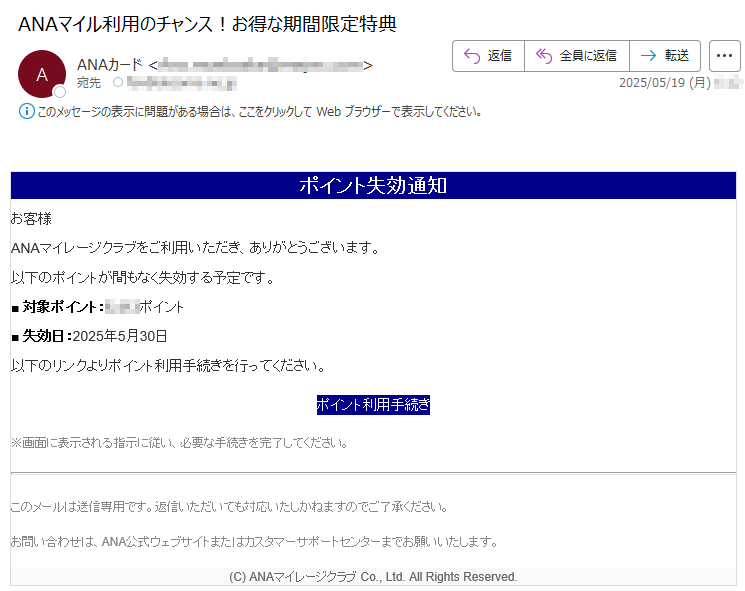Click the このメールは送信専用です notice
The image size is (745, 591).
click(229, 507)
